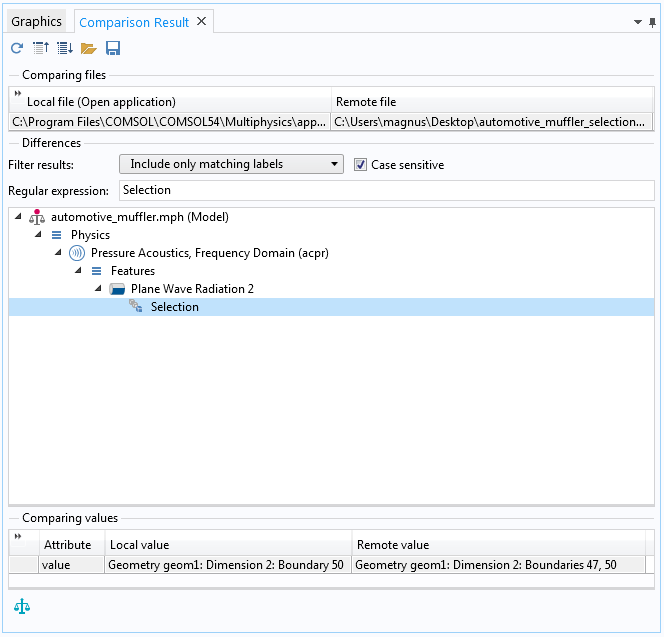Click the remote value 'Boundaries 47, 50' cell

[498, 565]
